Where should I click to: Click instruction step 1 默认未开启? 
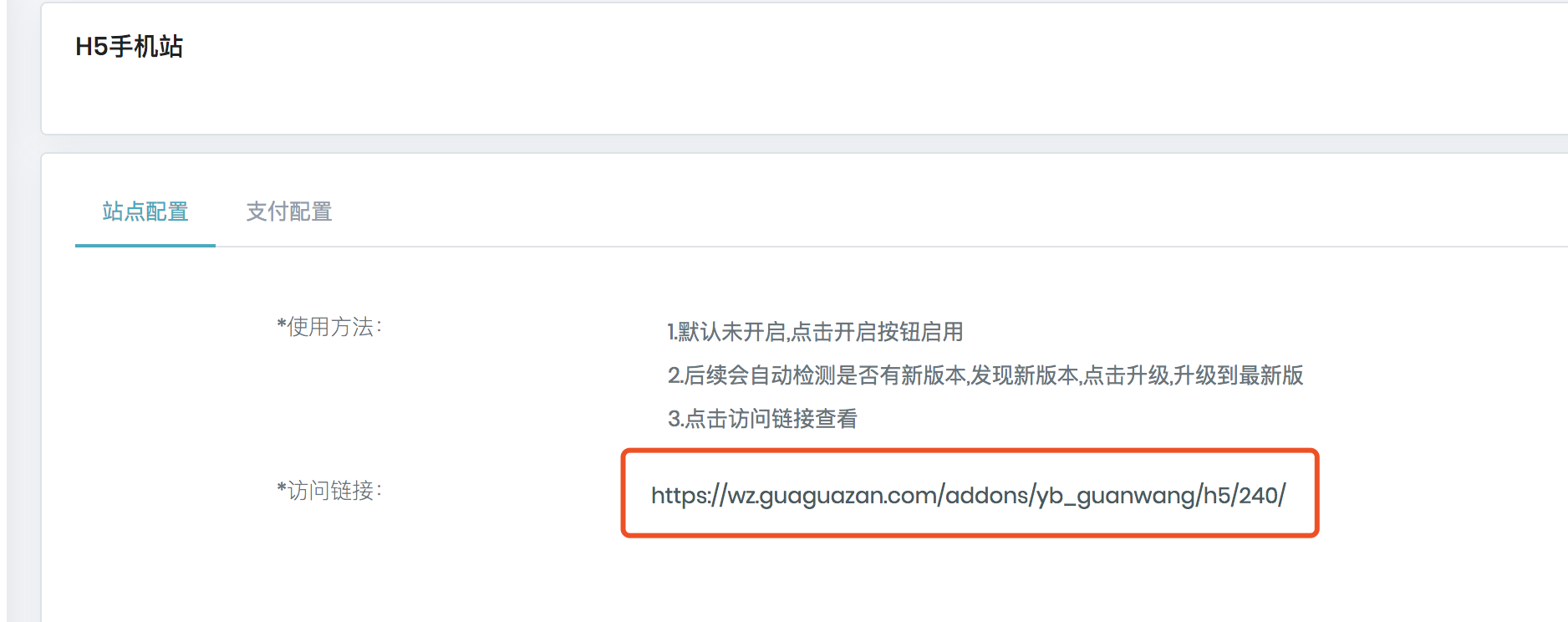point(815,332)
